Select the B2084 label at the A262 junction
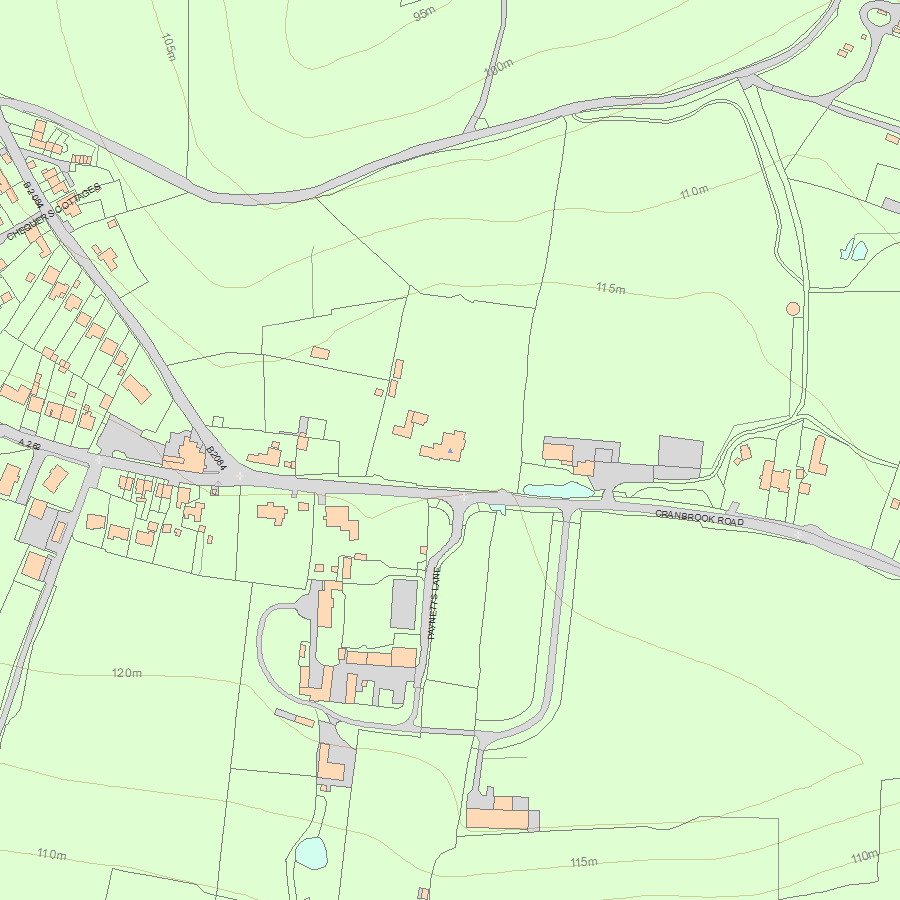Image resolution: width=900 pixels, height=900 pixels. (x=216, y=458)
